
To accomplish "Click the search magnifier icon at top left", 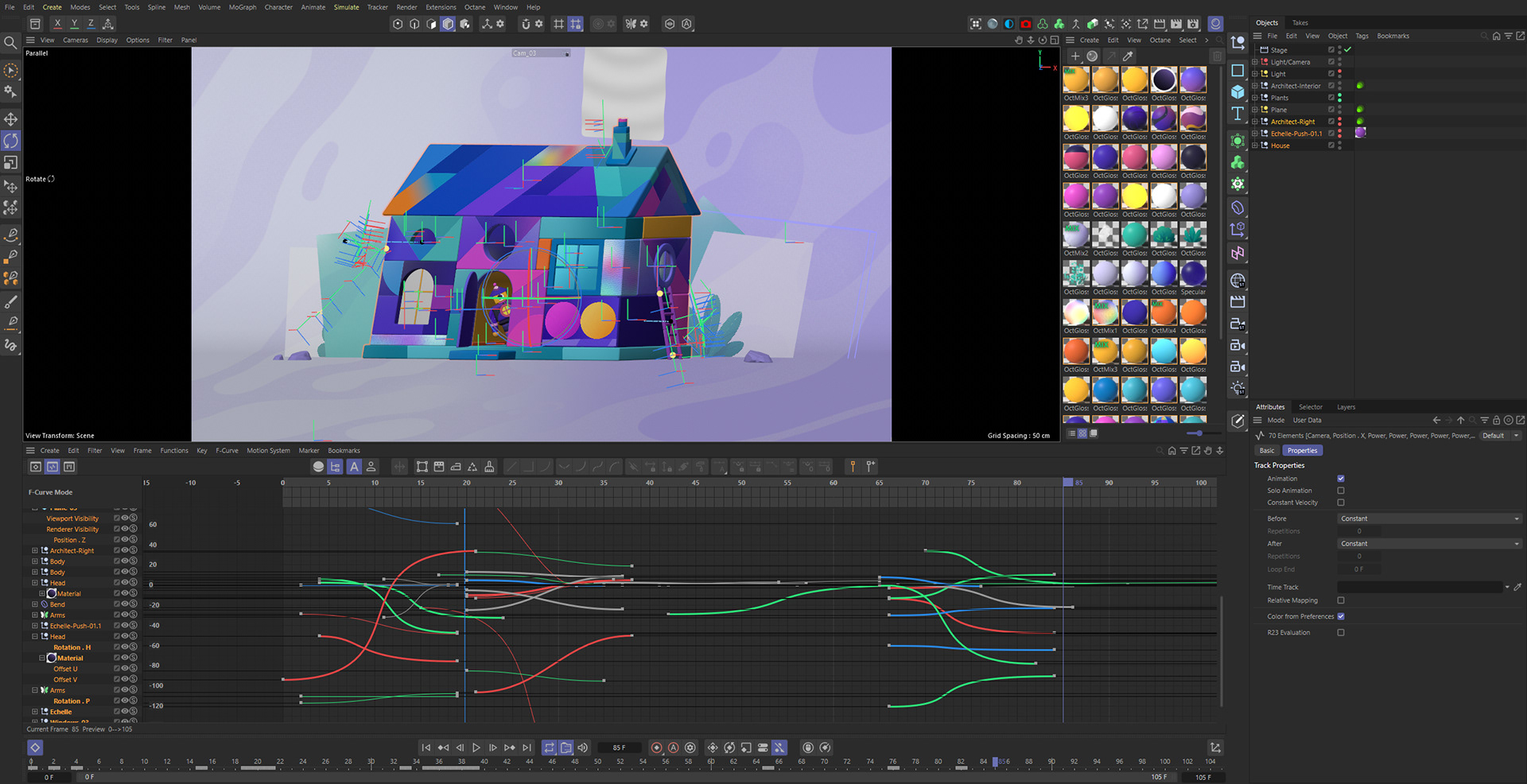I will (x=10, y=43).
